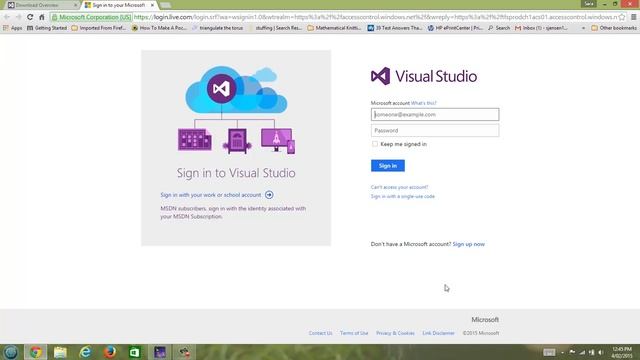The image size is (640, 360).
Task: Open Chrome from the taskbar
Action: tap(36, 352)
